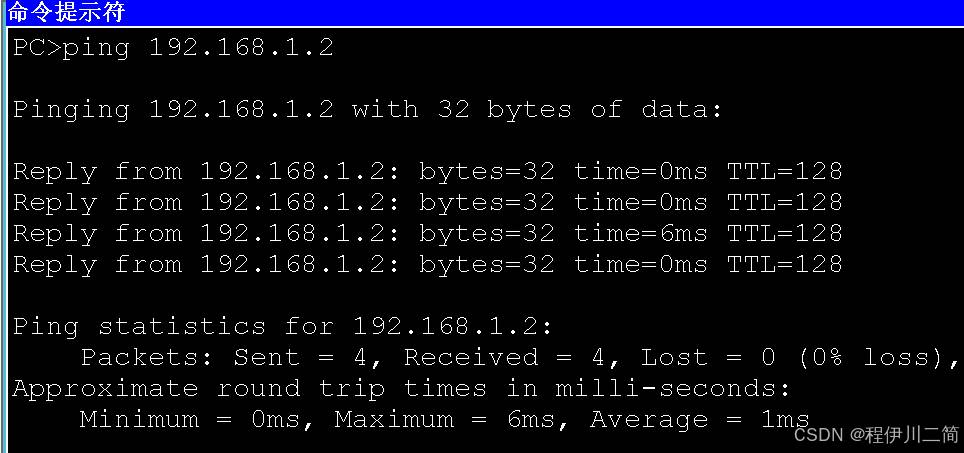Click the "Ping statistics for 192.168.1.2" line
Image resolution: width=964 pixels, height=453 pixels.
click(282, 326)
